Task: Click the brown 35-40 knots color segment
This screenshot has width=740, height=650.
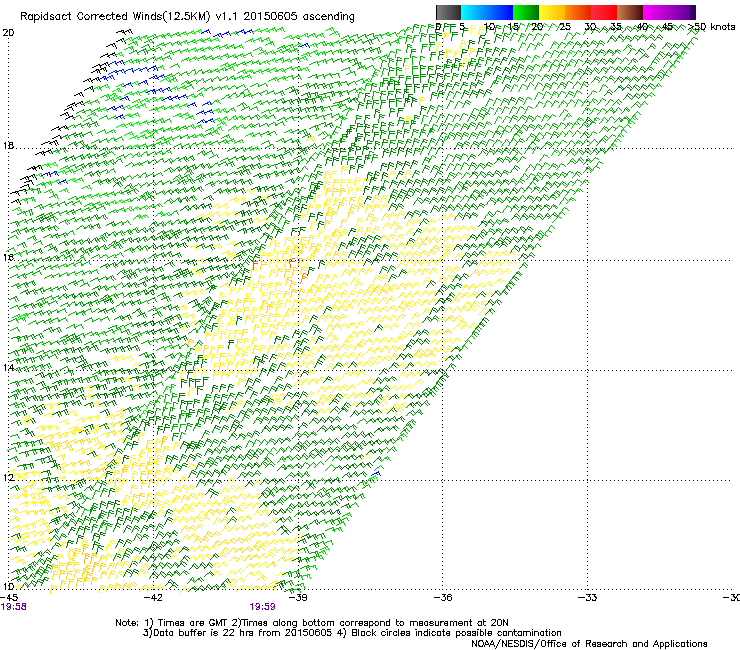Action: coord(630,12)
